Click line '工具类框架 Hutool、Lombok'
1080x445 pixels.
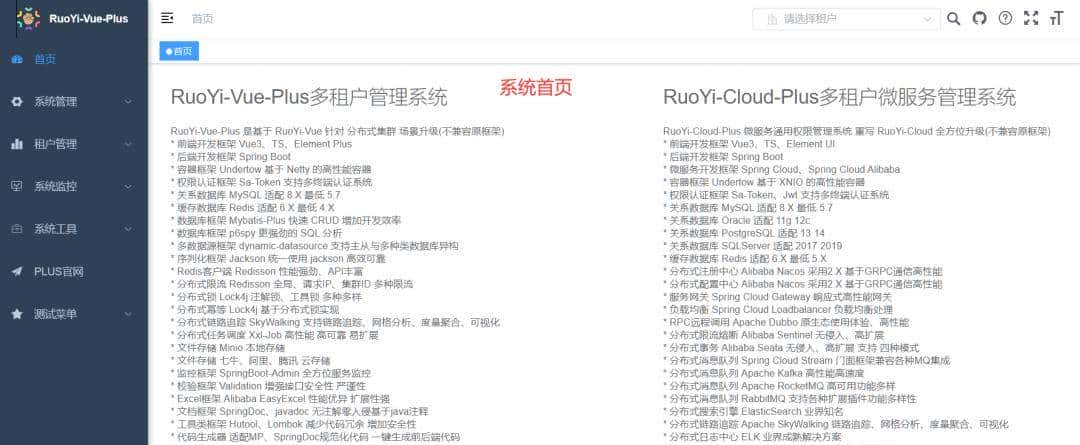coord(293,424)
